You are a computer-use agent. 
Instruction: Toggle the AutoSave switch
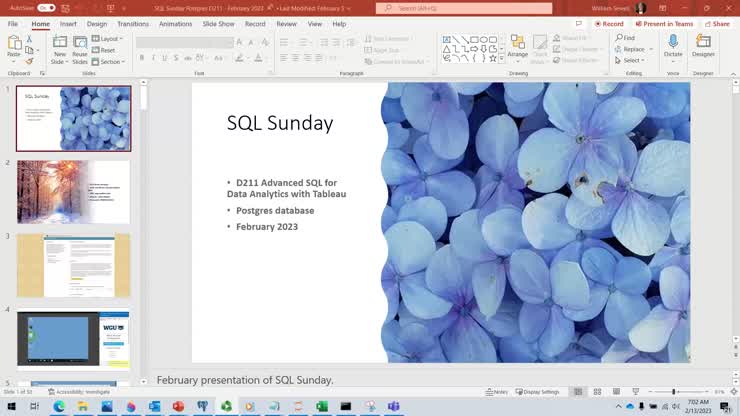point(46,8)
